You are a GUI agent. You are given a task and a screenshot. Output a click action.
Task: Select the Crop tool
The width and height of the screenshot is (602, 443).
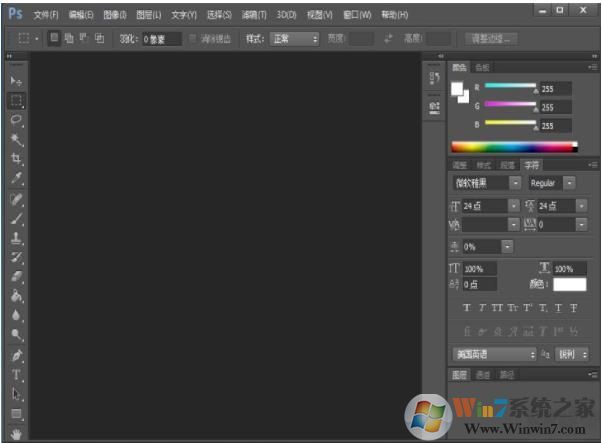(16, 159)
